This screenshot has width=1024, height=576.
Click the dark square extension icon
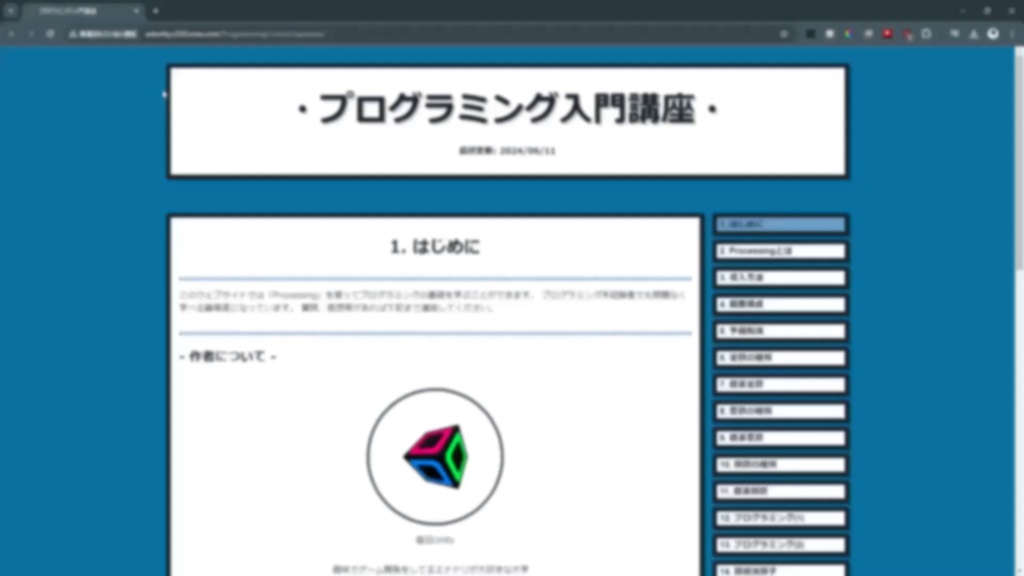[810, 34]
